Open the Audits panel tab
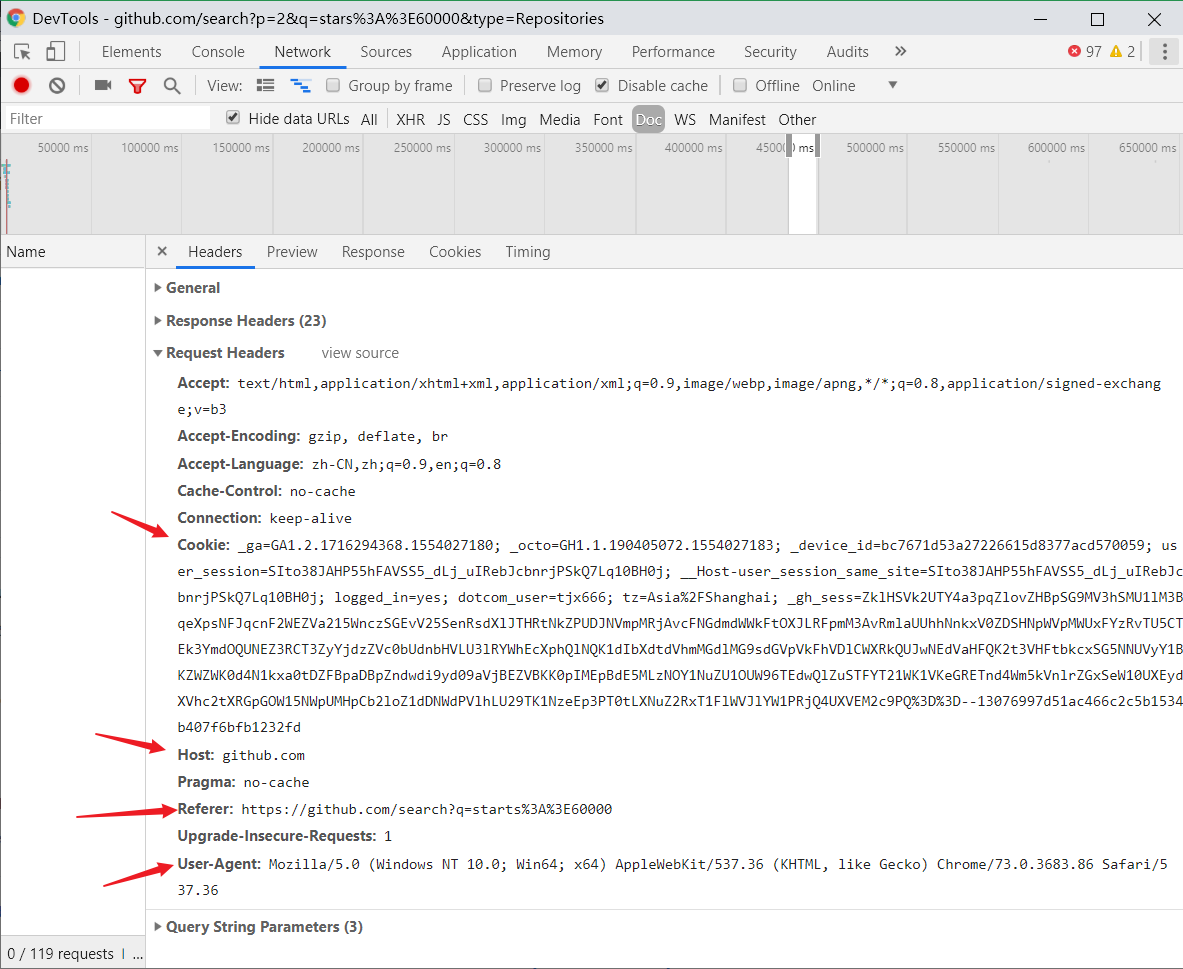This screenshot has width=1183, height=969. pos(847,51)
